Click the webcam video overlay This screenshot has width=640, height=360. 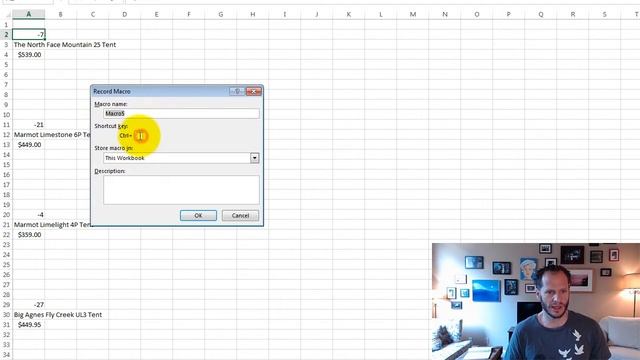pyautogui.click(x=536, y=302)
